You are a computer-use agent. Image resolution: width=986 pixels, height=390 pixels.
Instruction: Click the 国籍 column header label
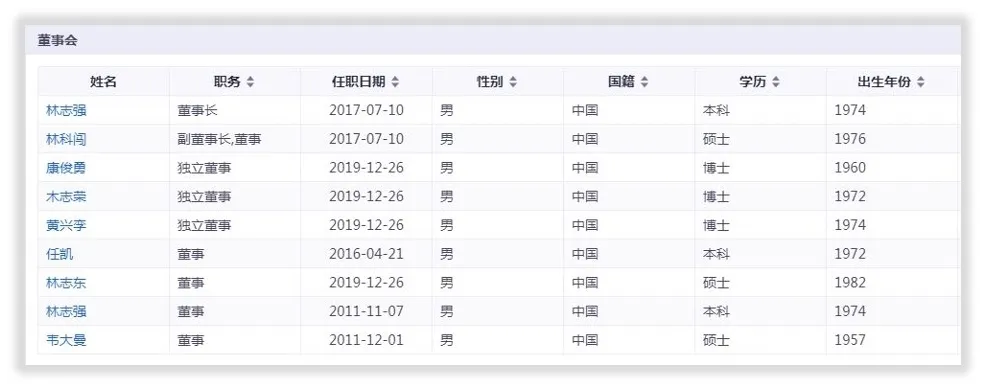pos(621,82)
